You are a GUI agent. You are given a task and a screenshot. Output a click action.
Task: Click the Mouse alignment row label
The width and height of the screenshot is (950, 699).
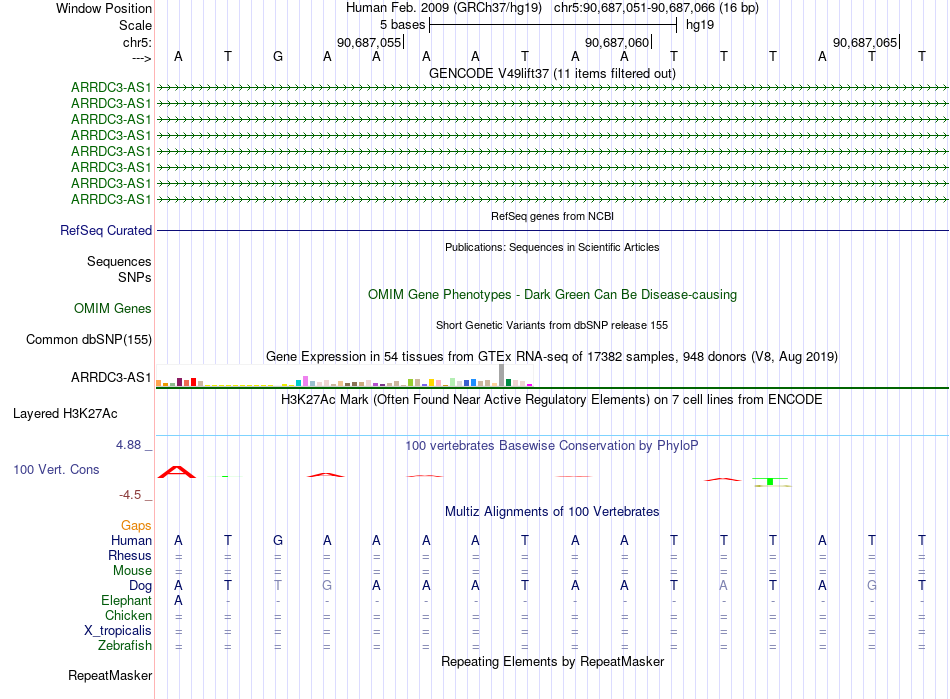click(x=132, y=571)
